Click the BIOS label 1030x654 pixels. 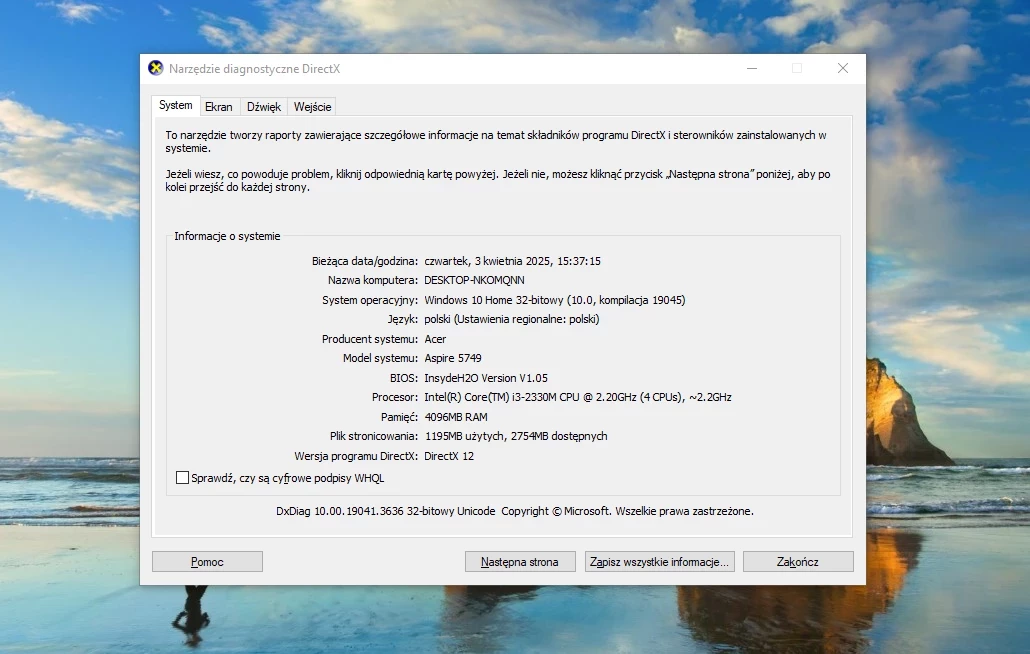[404, 378]
